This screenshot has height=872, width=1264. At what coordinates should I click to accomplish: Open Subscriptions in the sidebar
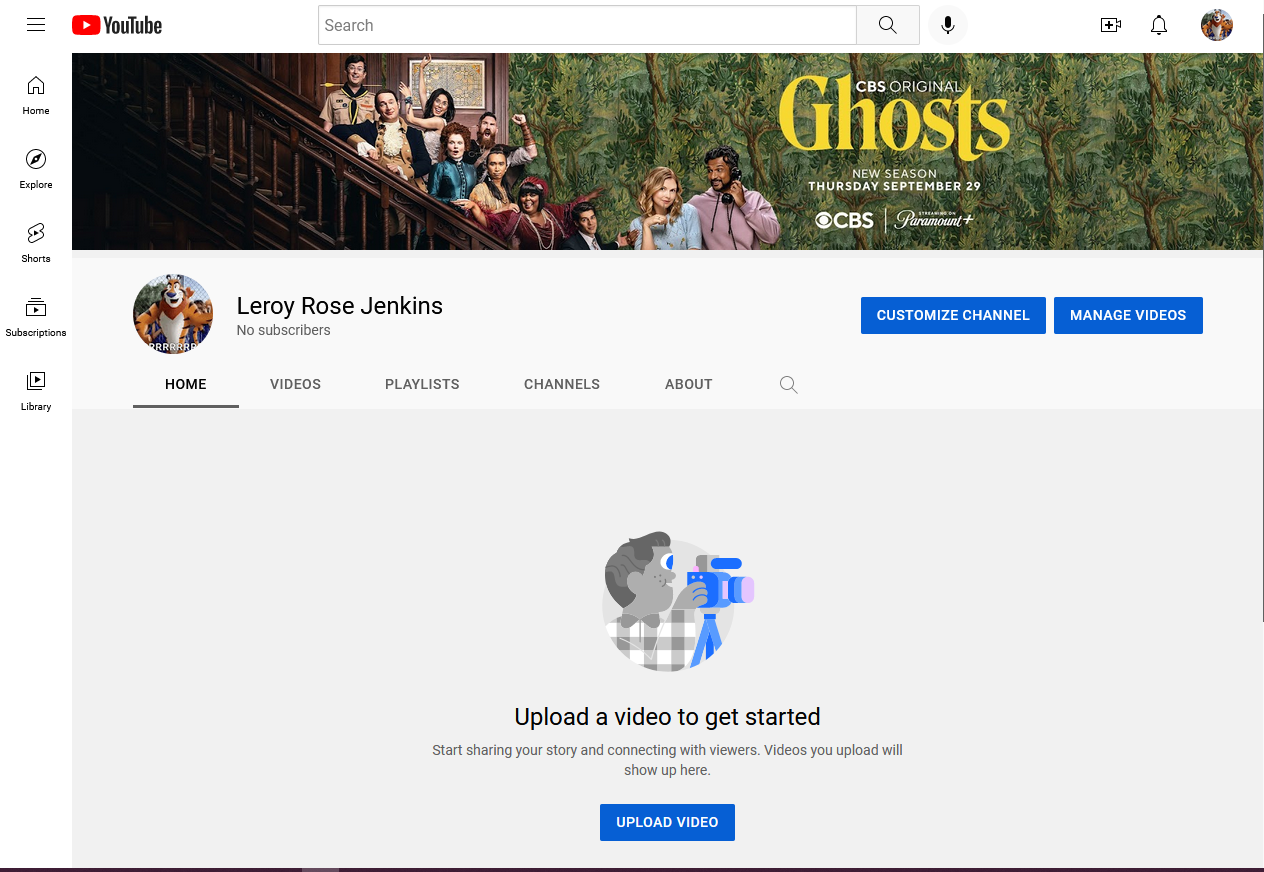(x=36, y=317)
